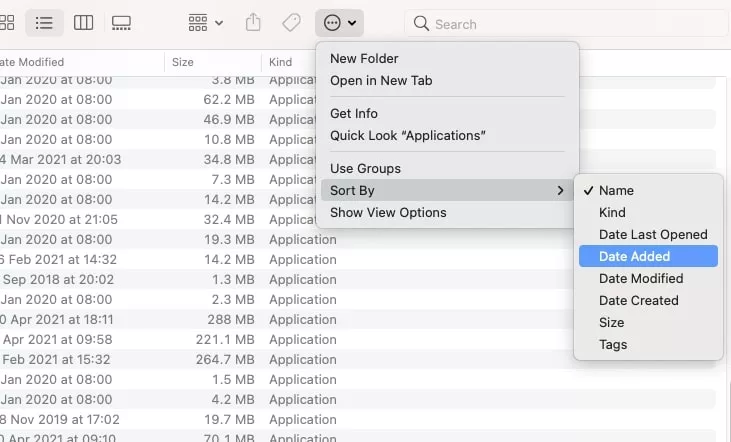Viewport: 731px width, 442px height.
Task: Select row modified Feb 2021 at 14:32
Action: coord(358,260)
